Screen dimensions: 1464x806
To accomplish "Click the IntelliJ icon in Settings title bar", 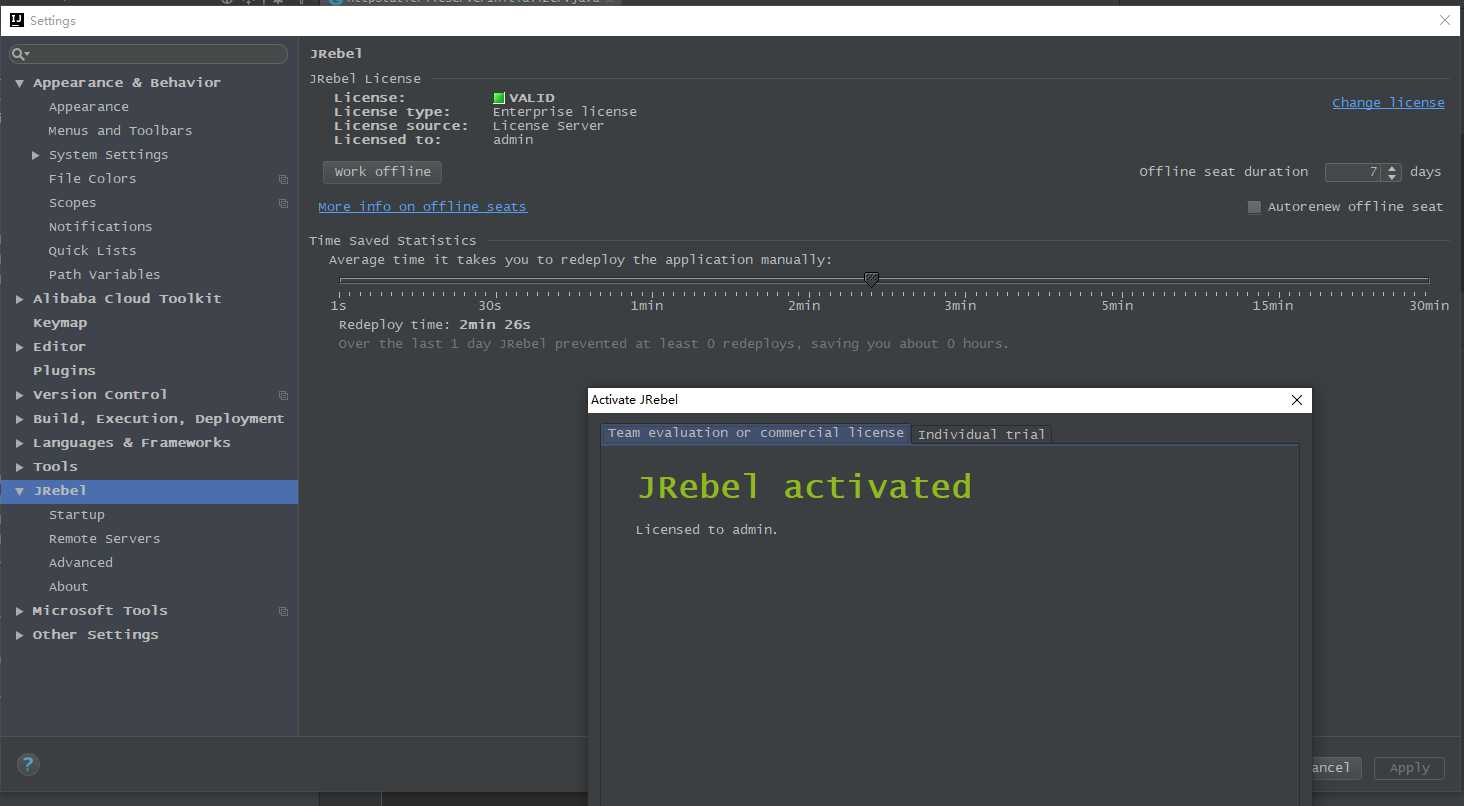I will coord(17,20).
